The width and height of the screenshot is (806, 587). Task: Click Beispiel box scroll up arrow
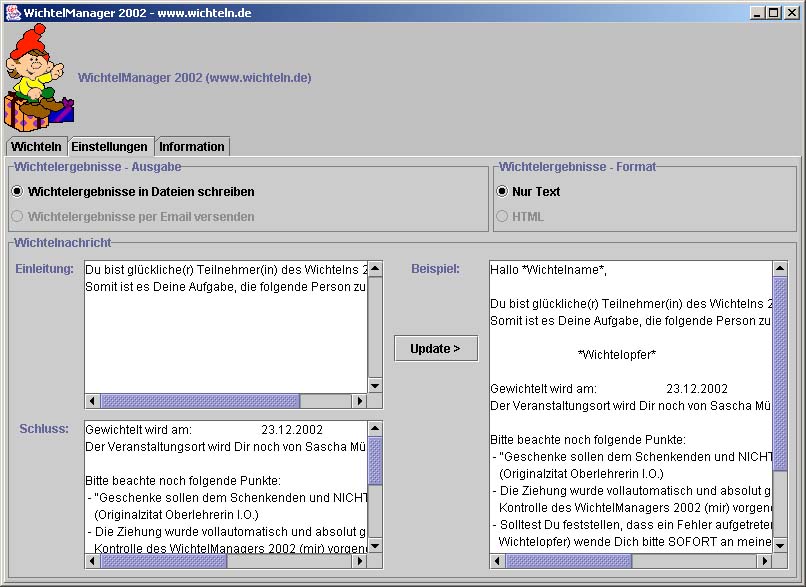(x=780, y=268)
